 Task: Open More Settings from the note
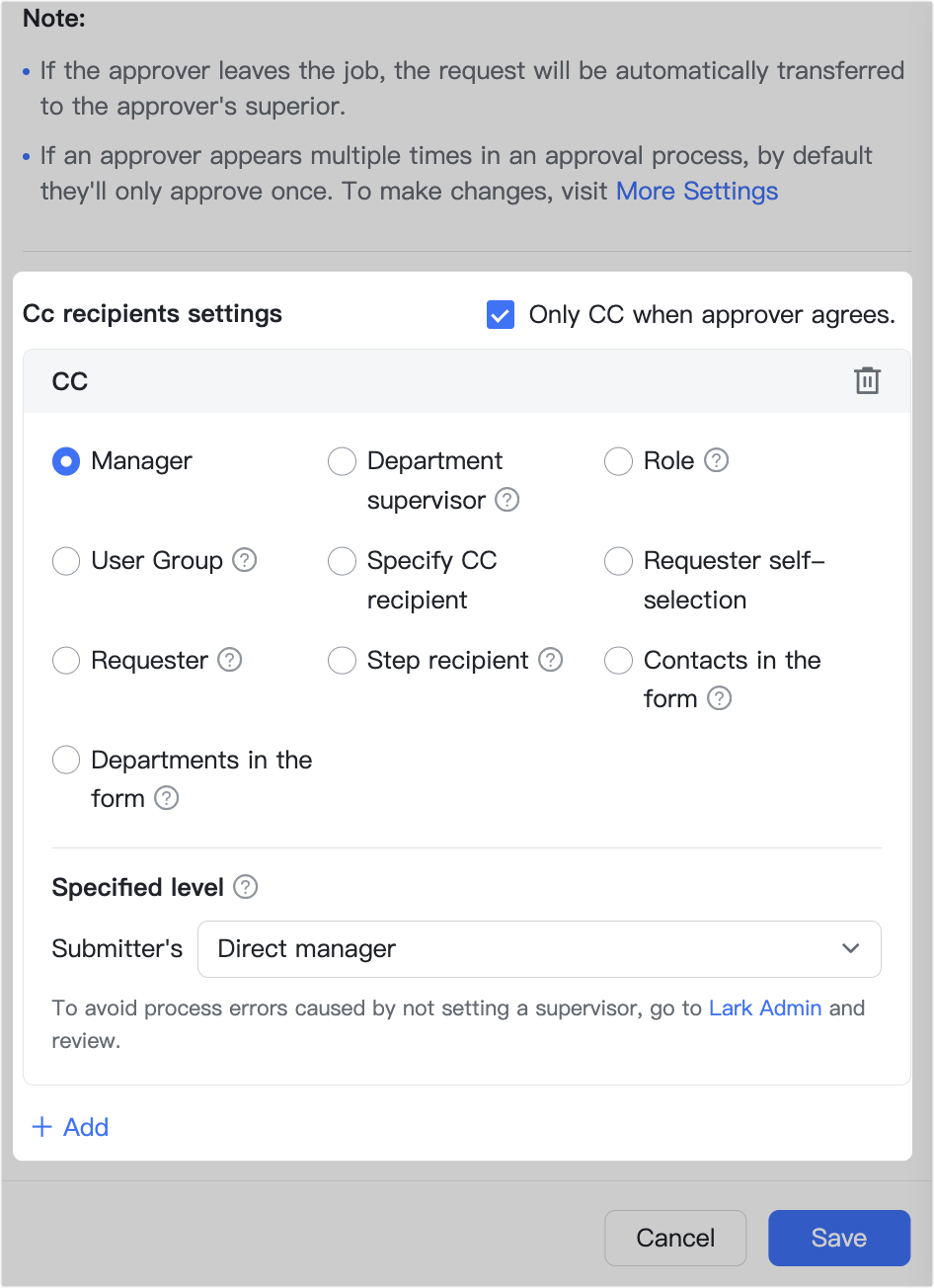pos(696,191)
